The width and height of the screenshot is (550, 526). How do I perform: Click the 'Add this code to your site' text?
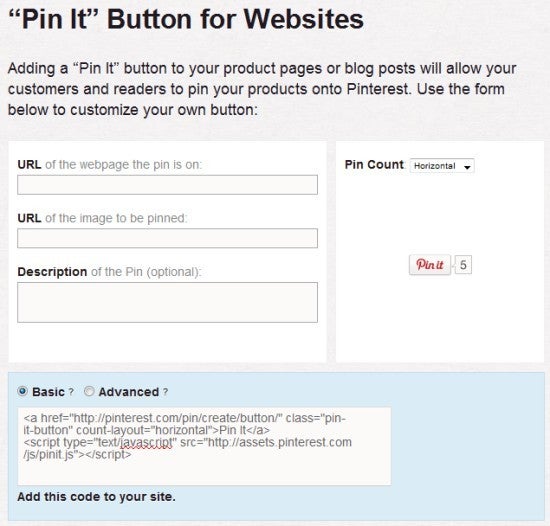tap(96, 497)
